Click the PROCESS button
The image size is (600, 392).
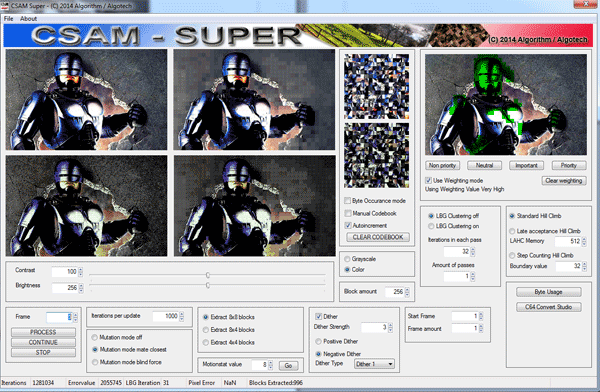43,332
